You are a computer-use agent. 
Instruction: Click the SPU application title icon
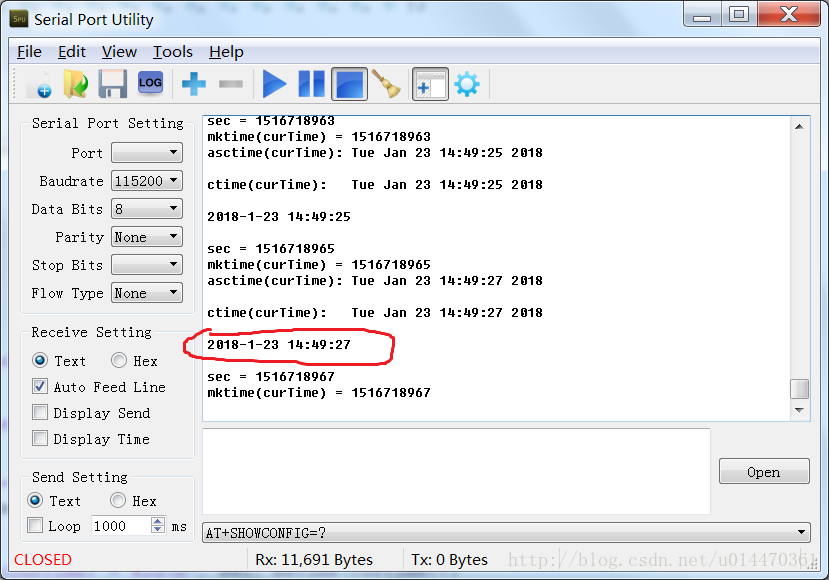pyautogui.click(x=19, y=19)
